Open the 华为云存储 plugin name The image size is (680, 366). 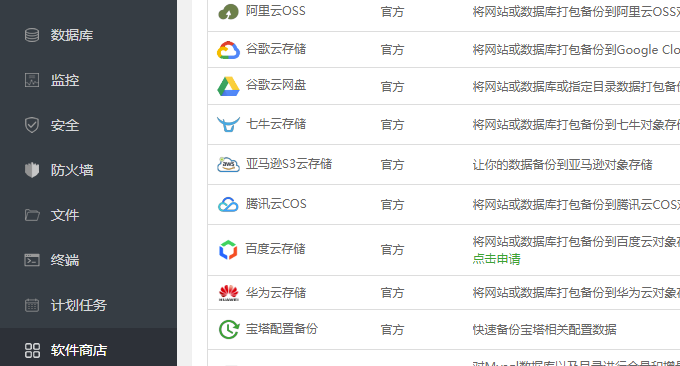tap(276, 293)
